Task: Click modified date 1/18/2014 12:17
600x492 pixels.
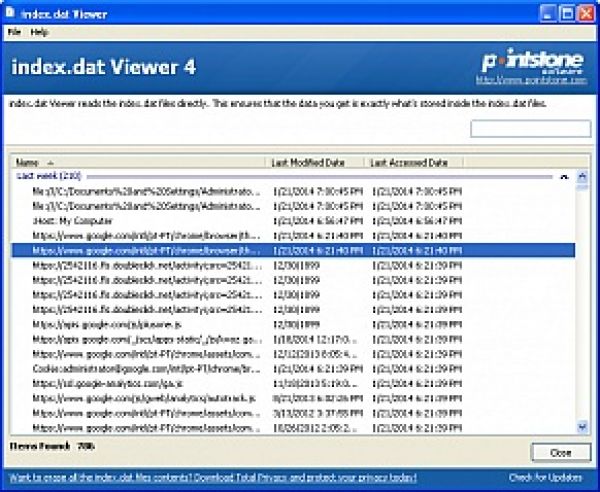Action: click(316, 340)
